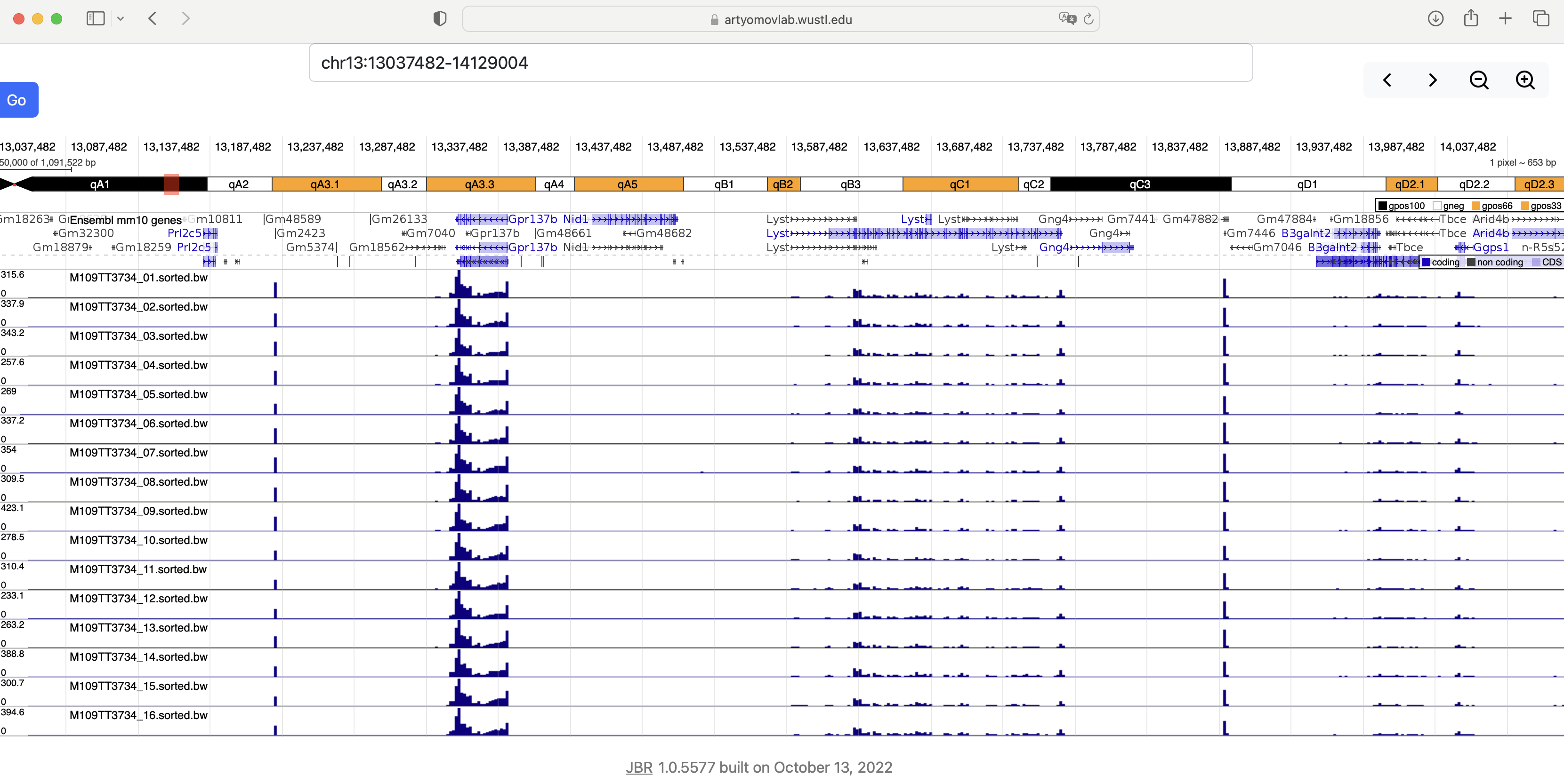Open the sidebar options chevron
This screenshot has height=784, width=1564.
(121, 18)
